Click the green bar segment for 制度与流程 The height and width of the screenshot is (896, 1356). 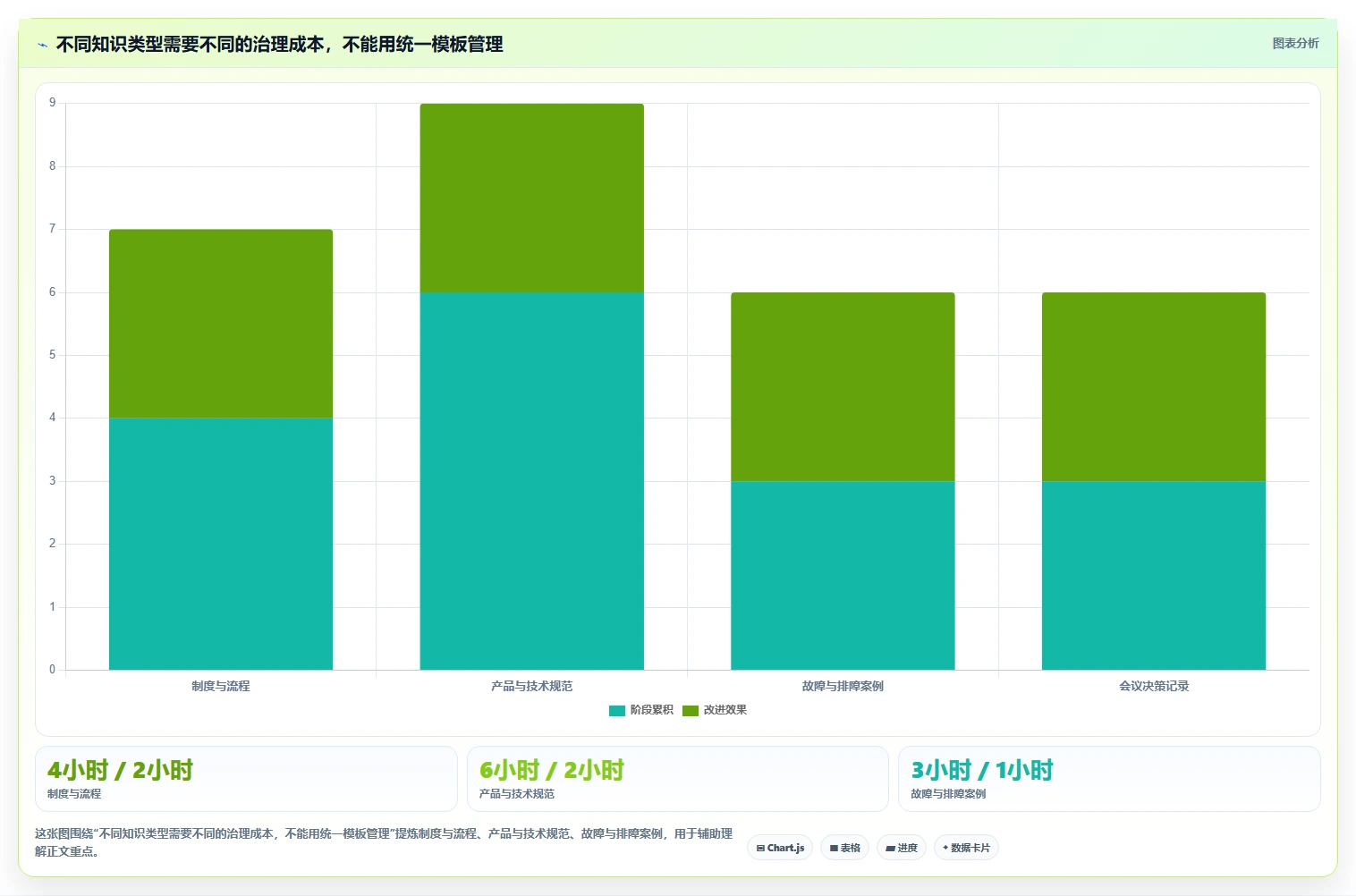tap(221, 324)
